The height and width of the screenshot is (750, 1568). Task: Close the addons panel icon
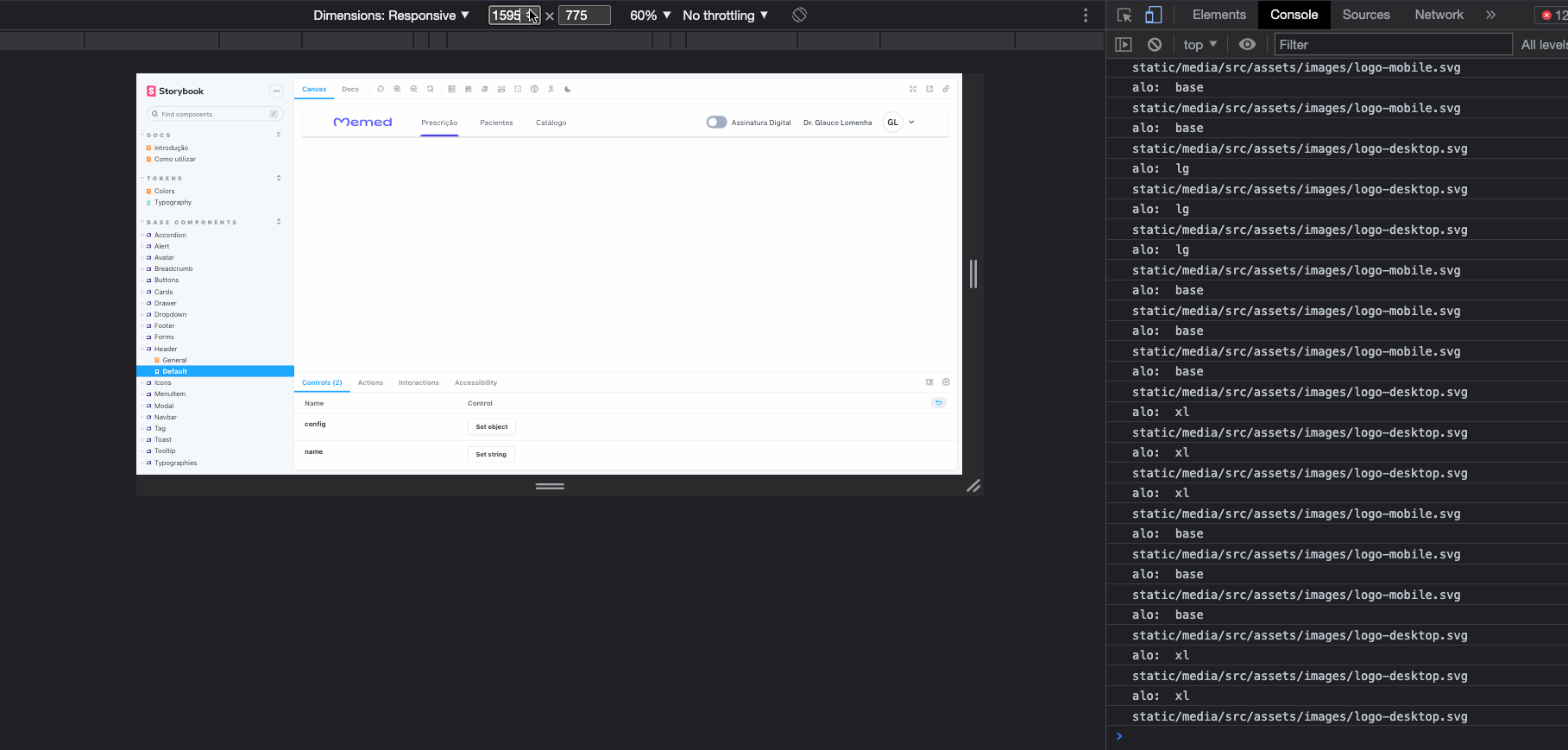pyautogui.click(x=946, y=382)
